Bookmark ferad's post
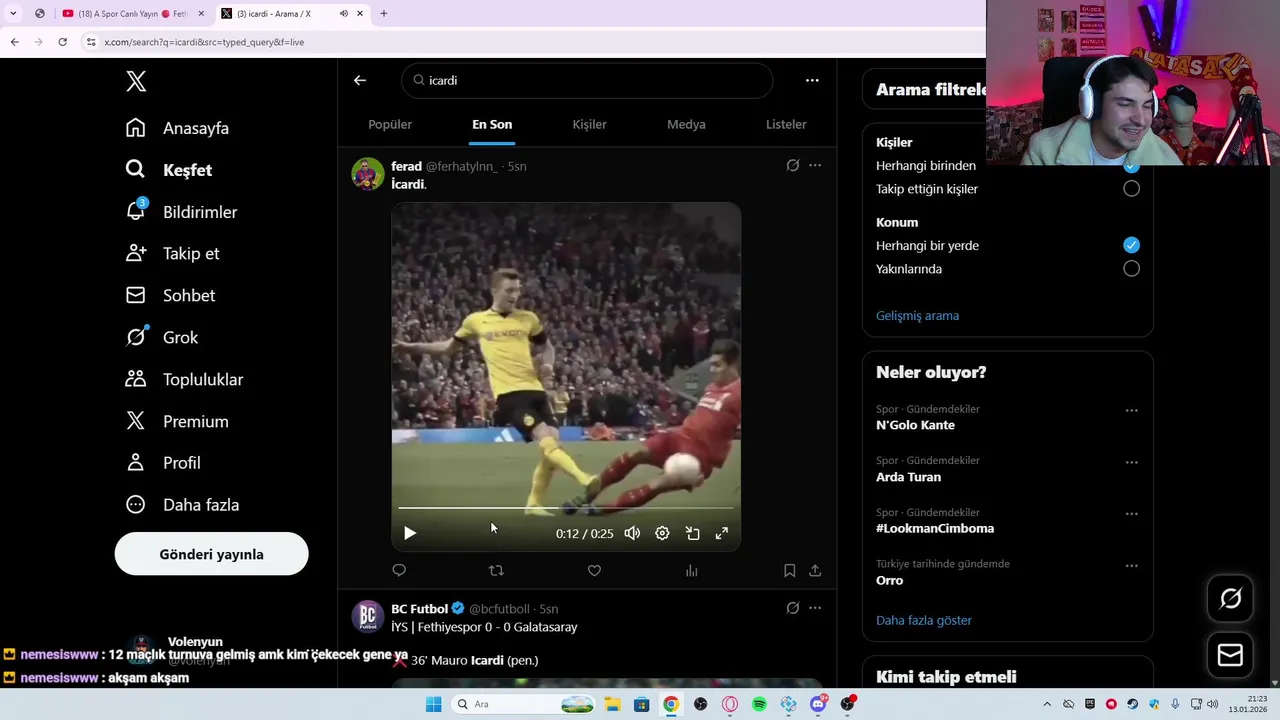Image resolution: width=1280 pixels, height=720 pixels. tap(789, 570)
